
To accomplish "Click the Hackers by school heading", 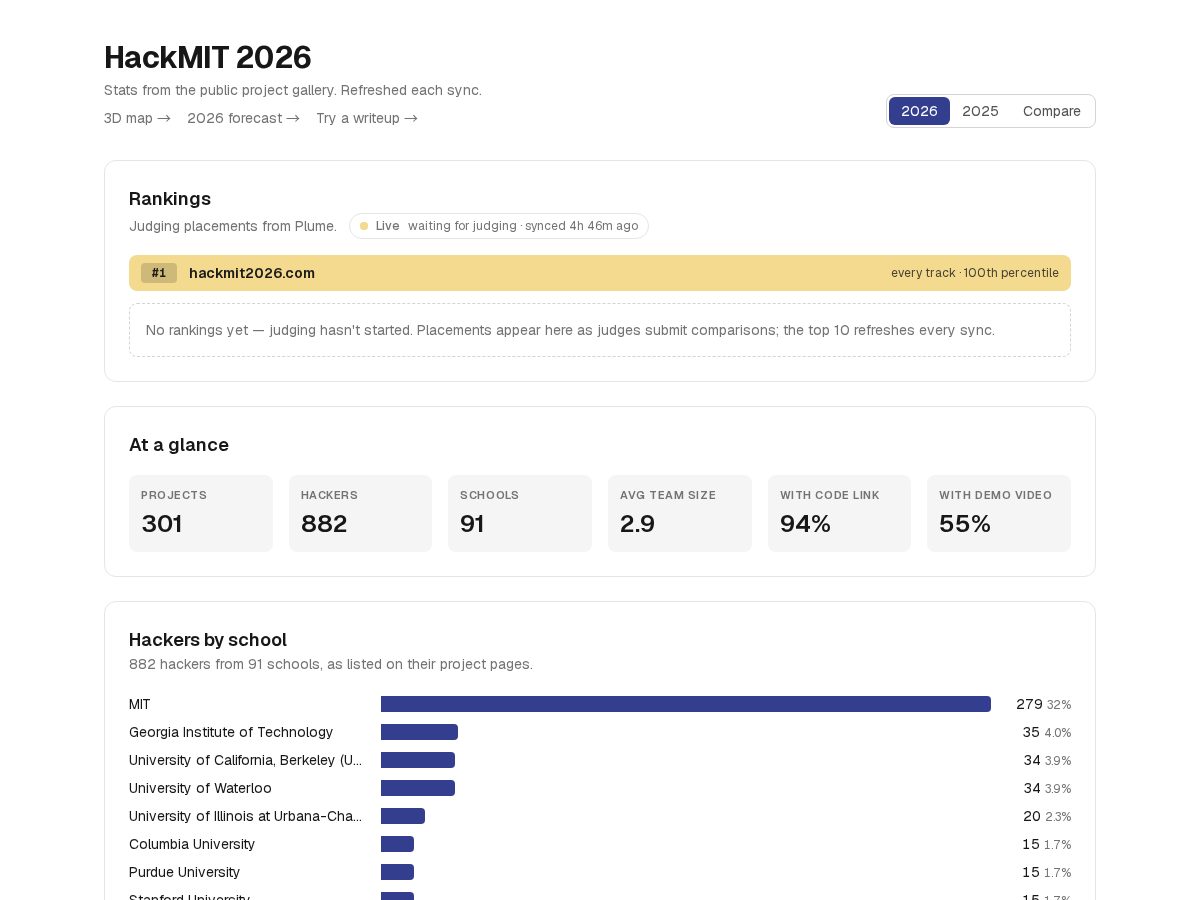I will (208, 640).
